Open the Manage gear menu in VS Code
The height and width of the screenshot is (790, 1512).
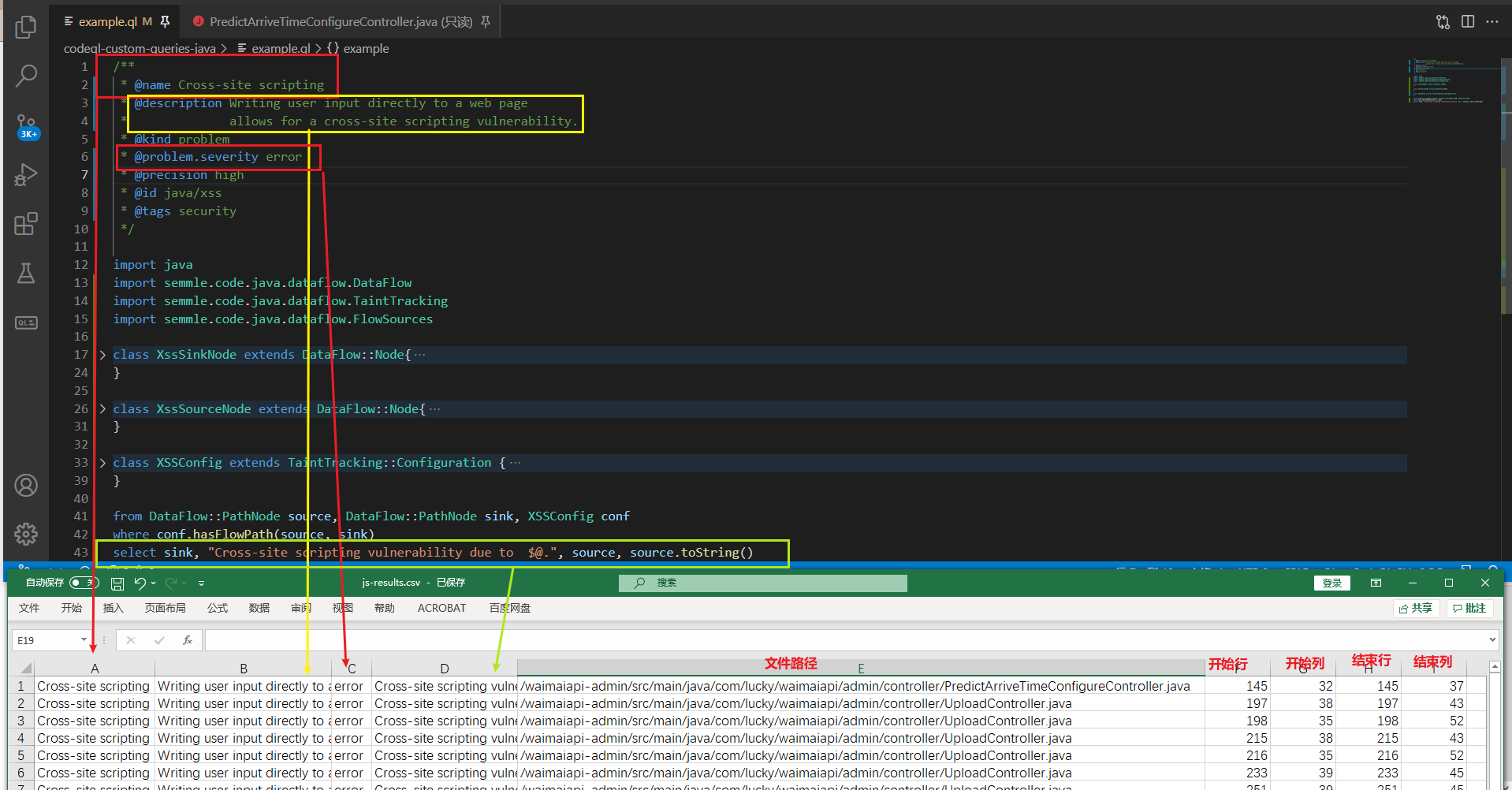coord(26,534)
